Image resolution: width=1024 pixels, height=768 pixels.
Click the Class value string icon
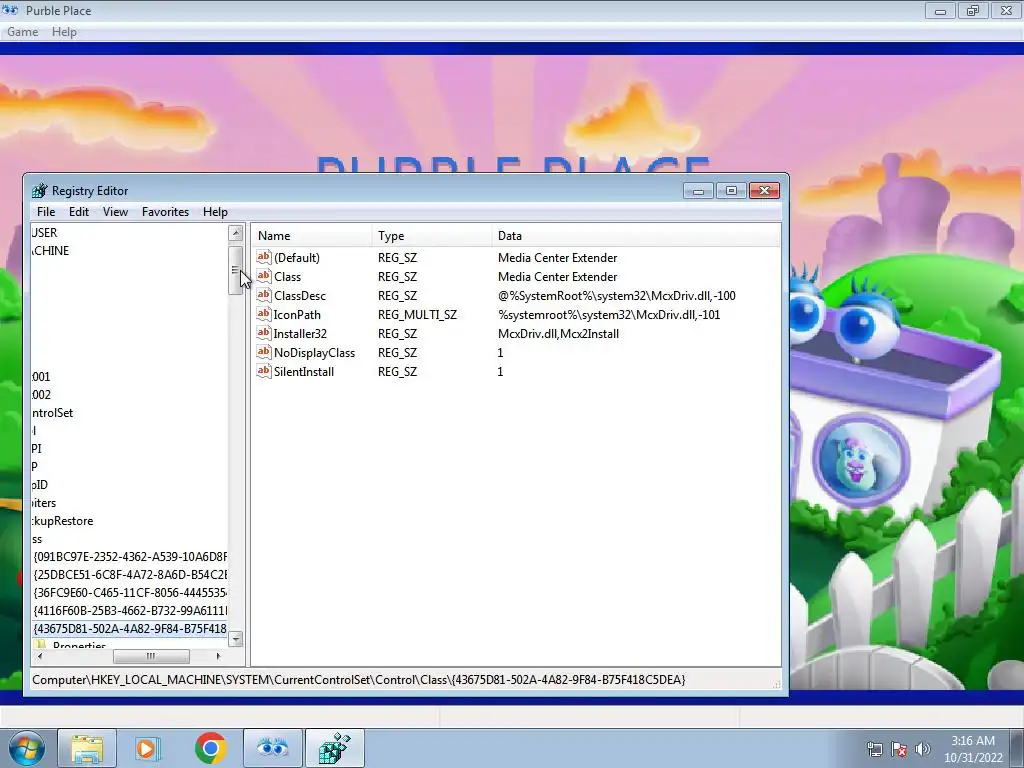pos(264,276)
